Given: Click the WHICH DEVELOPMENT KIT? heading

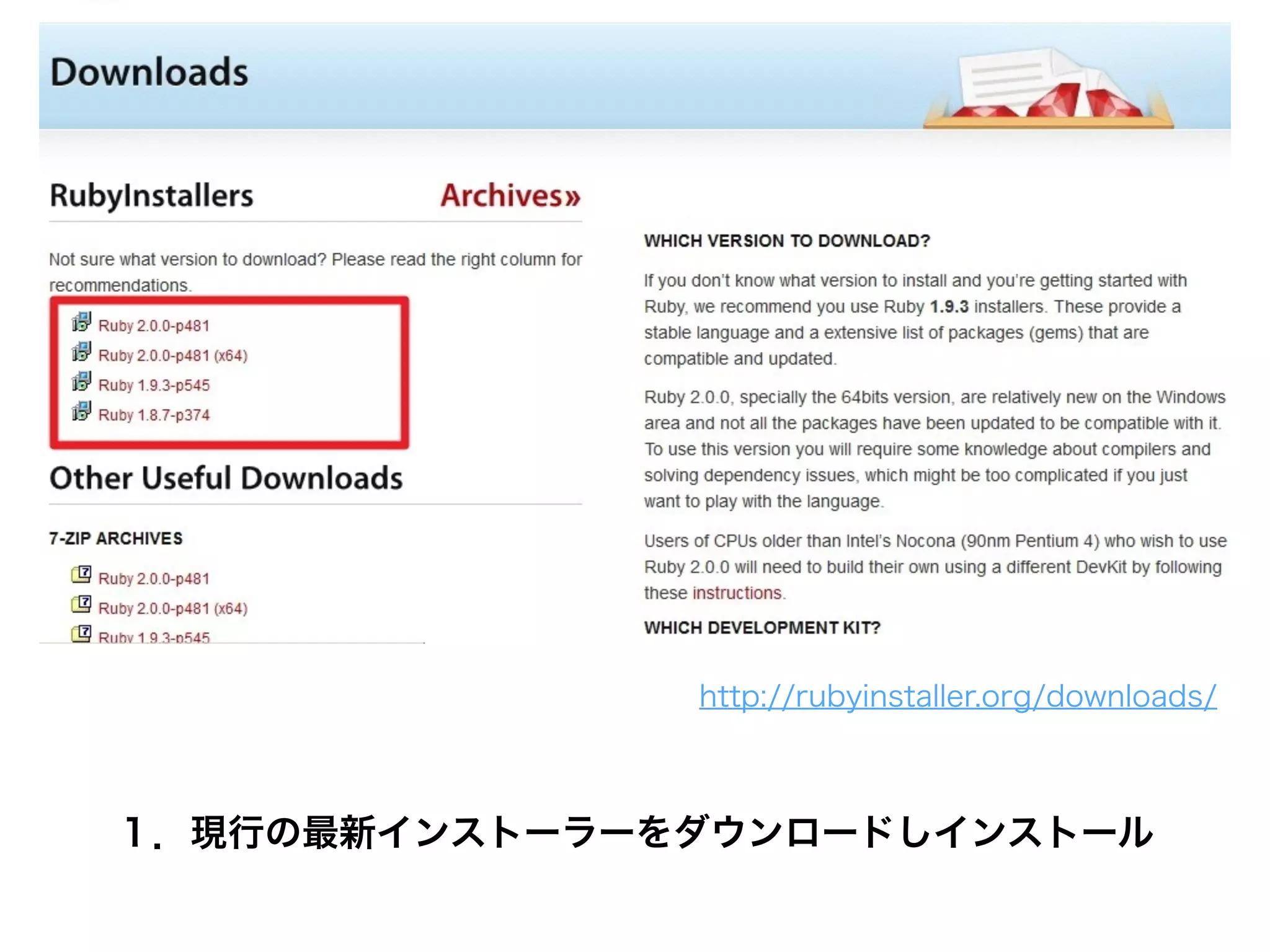Looking at the screenshot, I should 762,627.
